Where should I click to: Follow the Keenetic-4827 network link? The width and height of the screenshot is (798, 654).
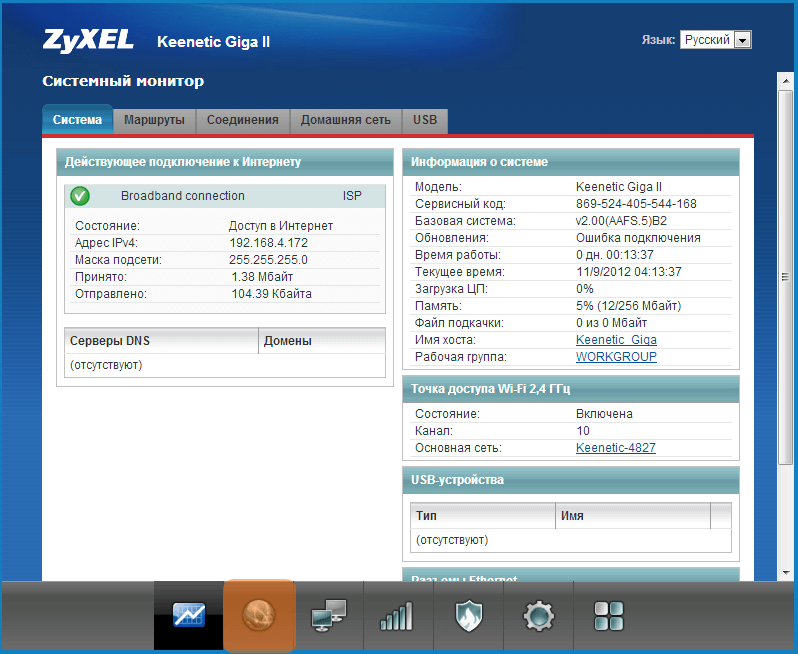(x=615, y=448)
